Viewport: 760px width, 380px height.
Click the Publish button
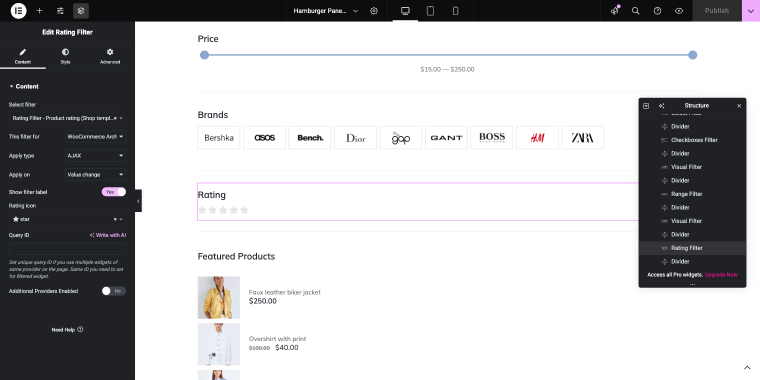click(x=717, y=11)
